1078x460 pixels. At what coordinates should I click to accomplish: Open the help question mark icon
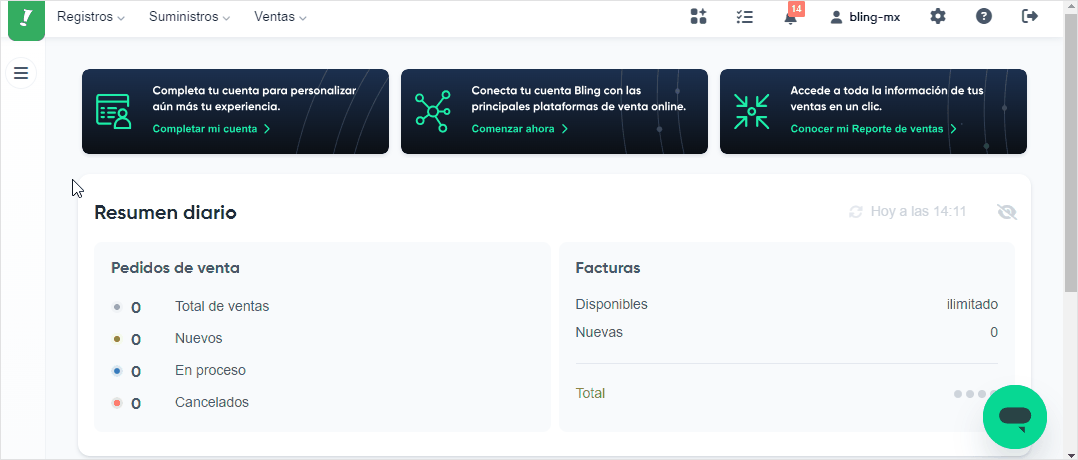(984, 17)
